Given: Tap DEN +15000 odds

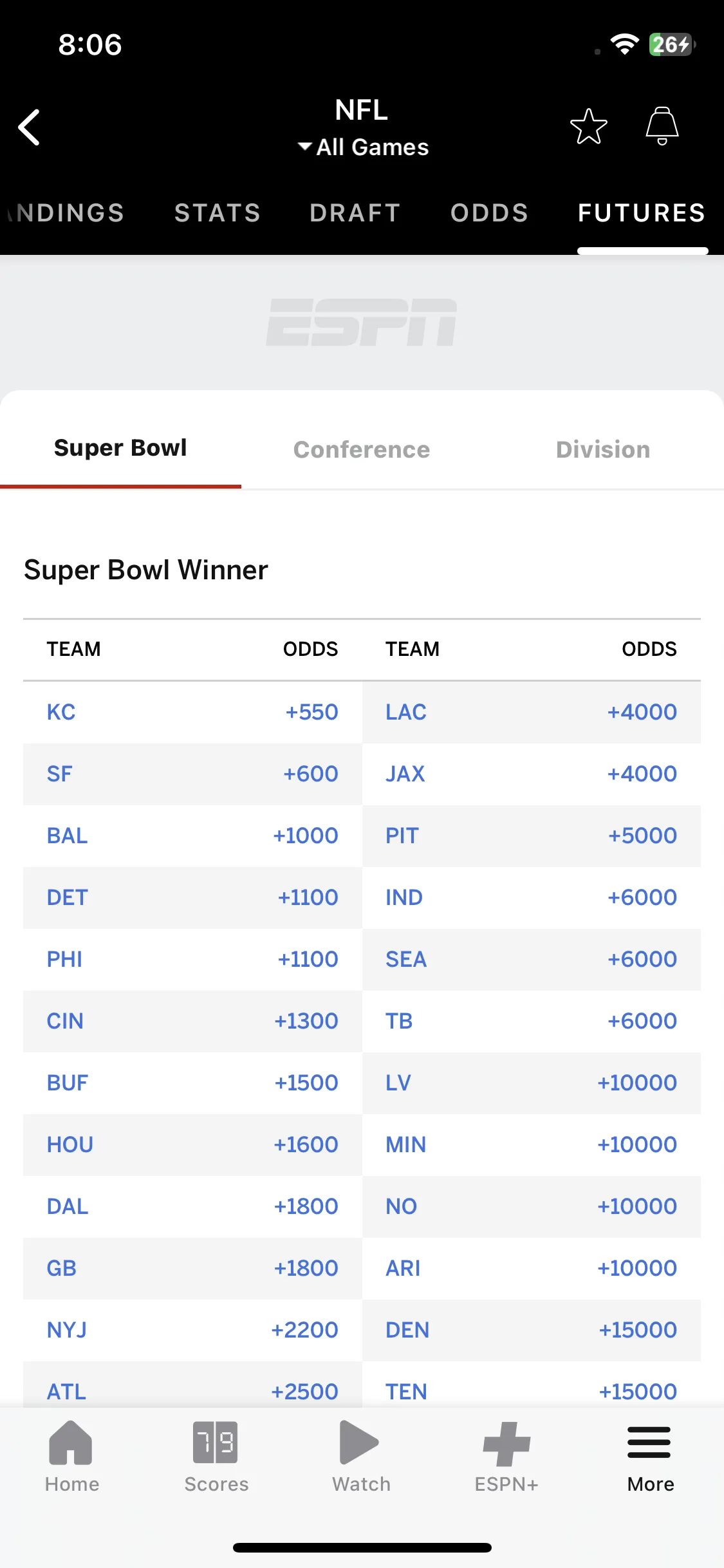Looking at the screenshot, I should pyautogui.click(x=637, y=1330).
